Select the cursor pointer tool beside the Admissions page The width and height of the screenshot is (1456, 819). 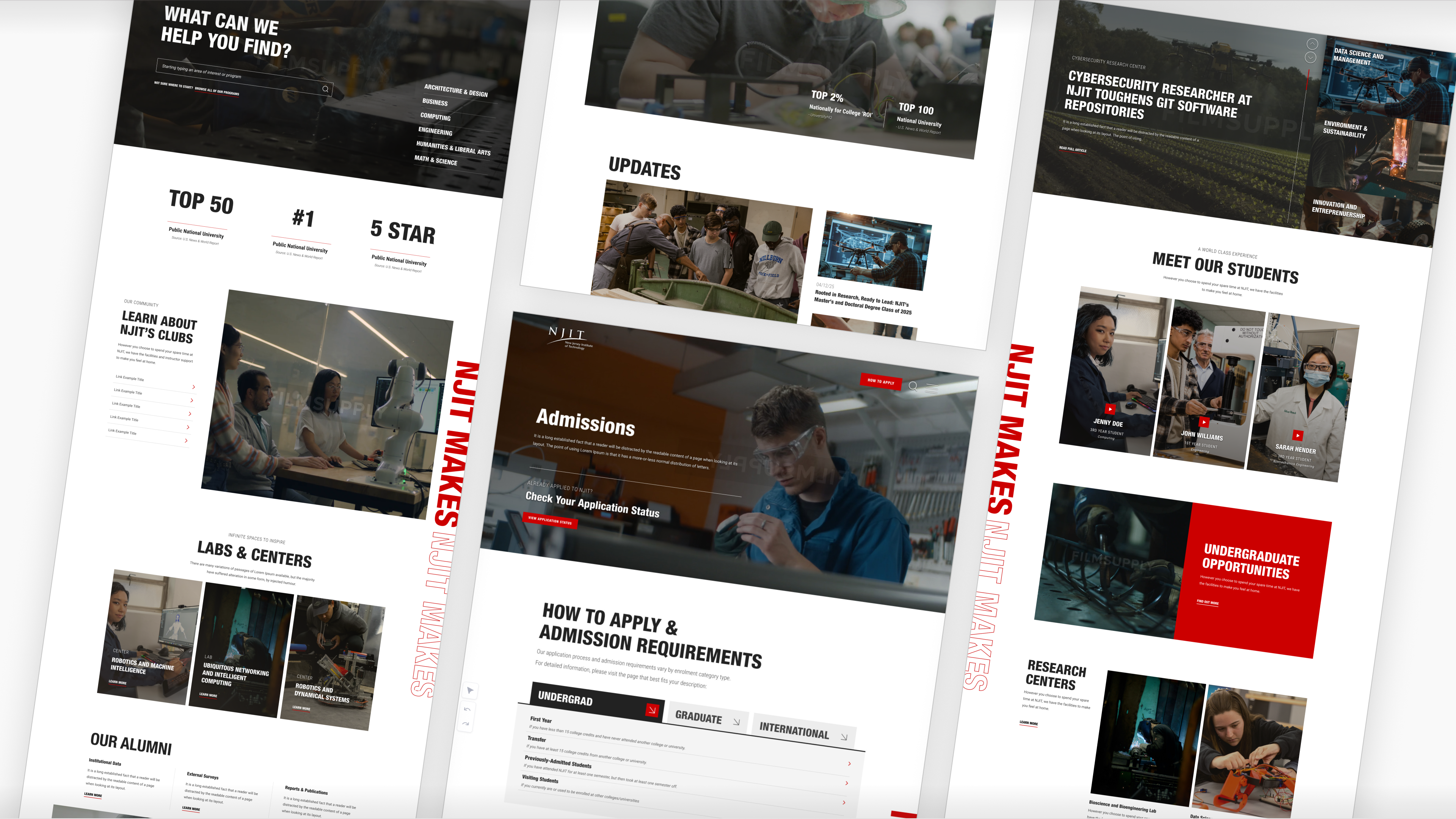click(470, 690)
